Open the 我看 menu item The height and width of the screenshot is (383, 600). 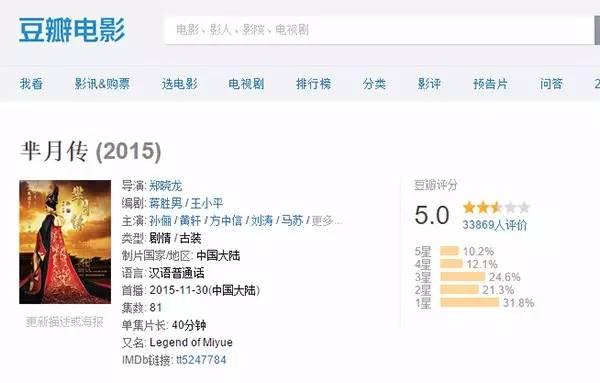[x=31, y=84]
